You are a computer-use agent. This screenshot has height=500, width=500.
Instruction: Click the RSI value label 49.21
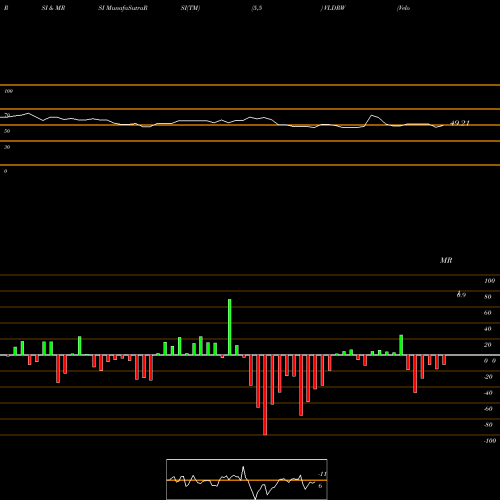point(460,123)
